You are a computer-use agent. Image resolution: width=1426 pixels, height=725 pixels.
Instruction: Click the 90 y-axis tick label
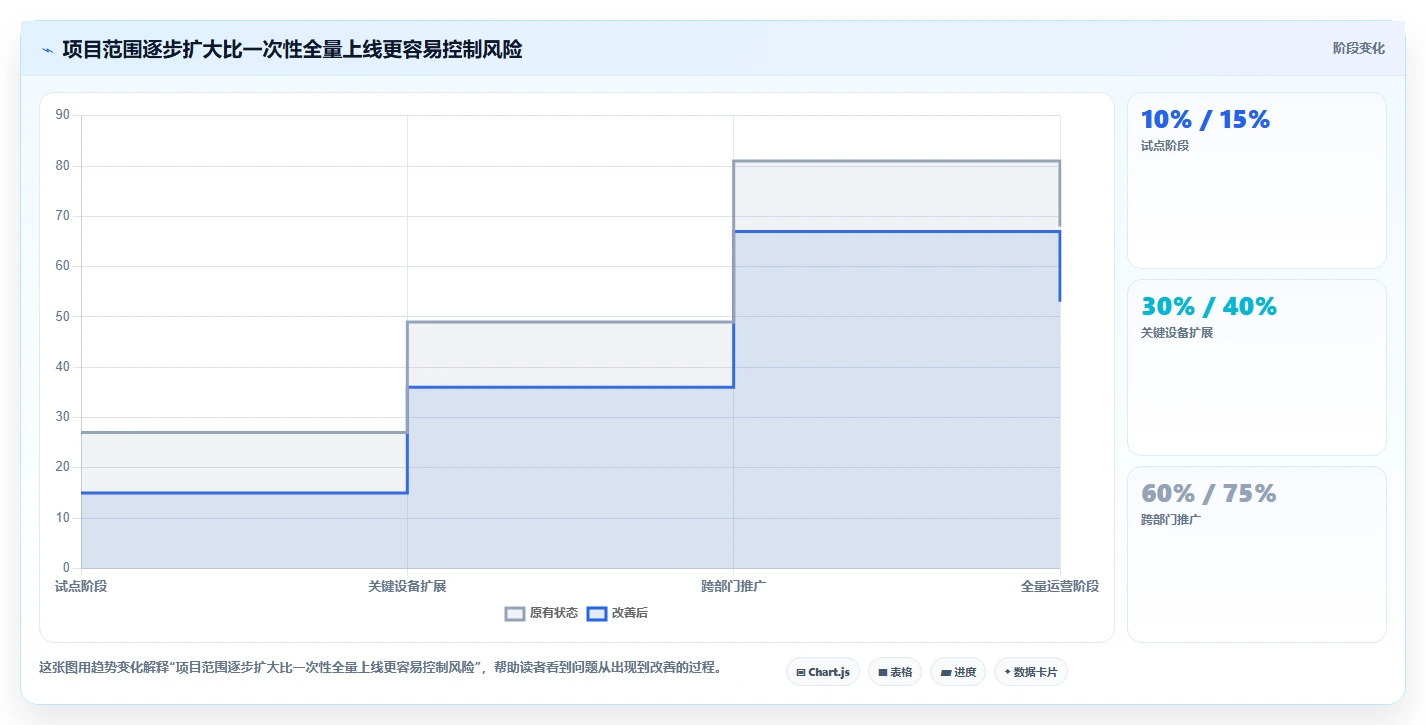[63, 115]
